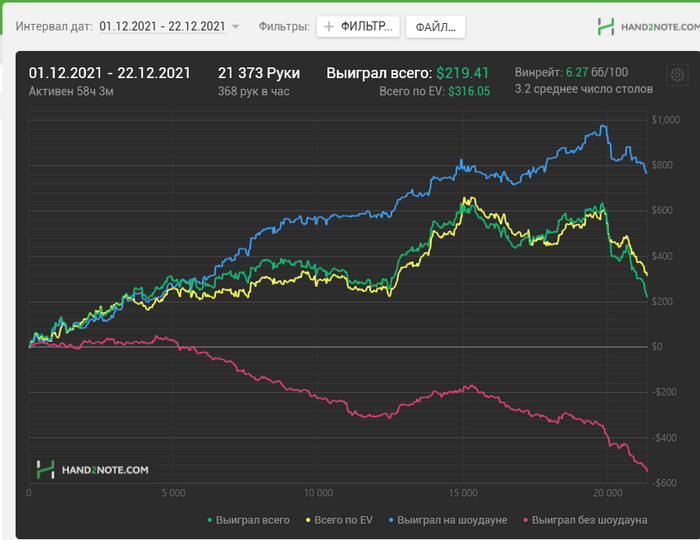The width and height of the screenshot is (700, 540).
Task: Click the 368 рук в час text
Action: click(x=254, y=91)
